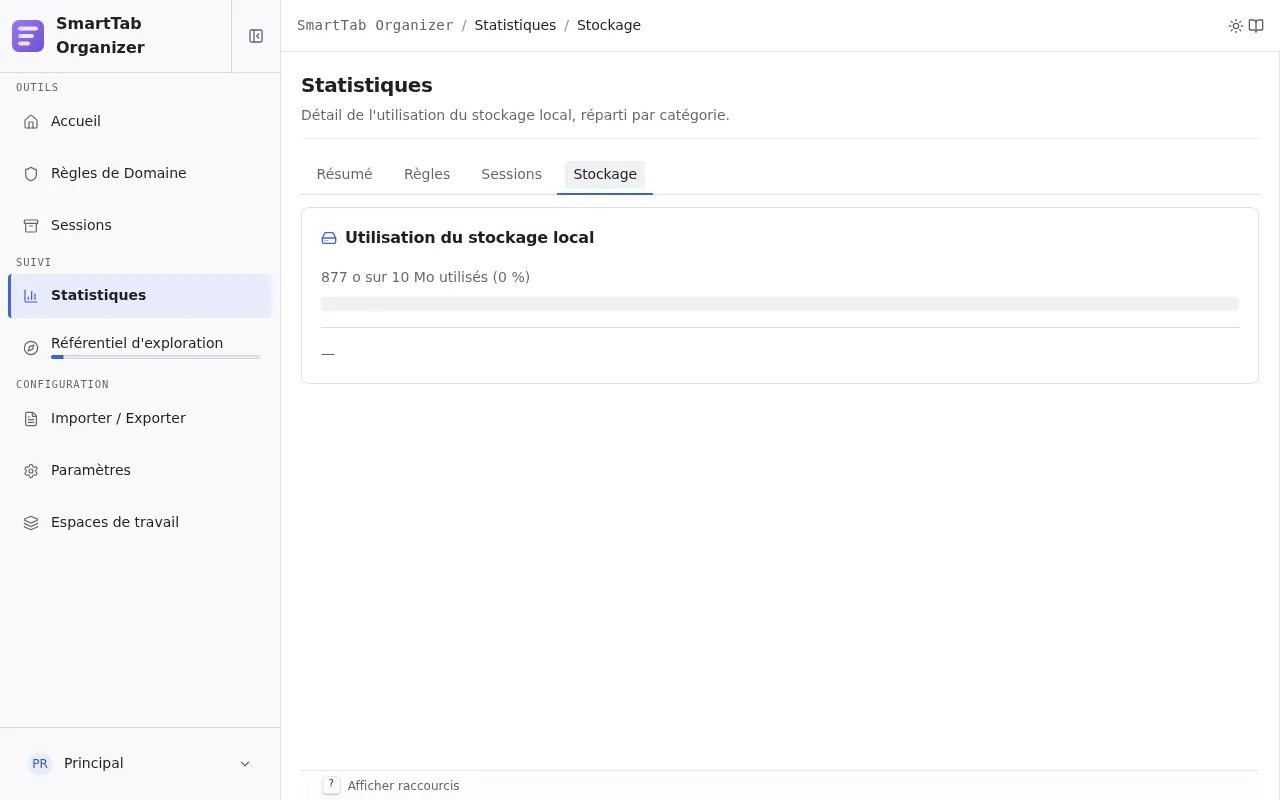1280x800 pixels.
Task: Click the Statistiques page heading
Action: tap(367, 85)
